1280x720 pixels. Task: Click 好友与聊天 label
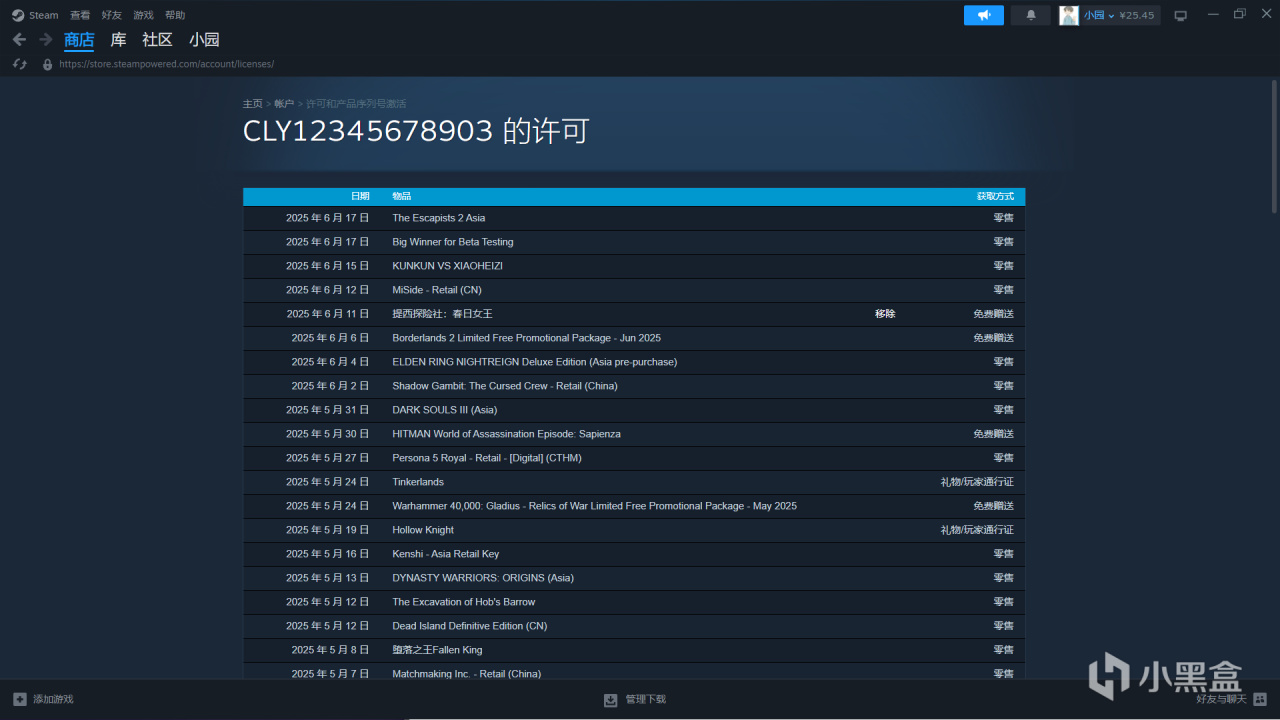(1222, 699)
